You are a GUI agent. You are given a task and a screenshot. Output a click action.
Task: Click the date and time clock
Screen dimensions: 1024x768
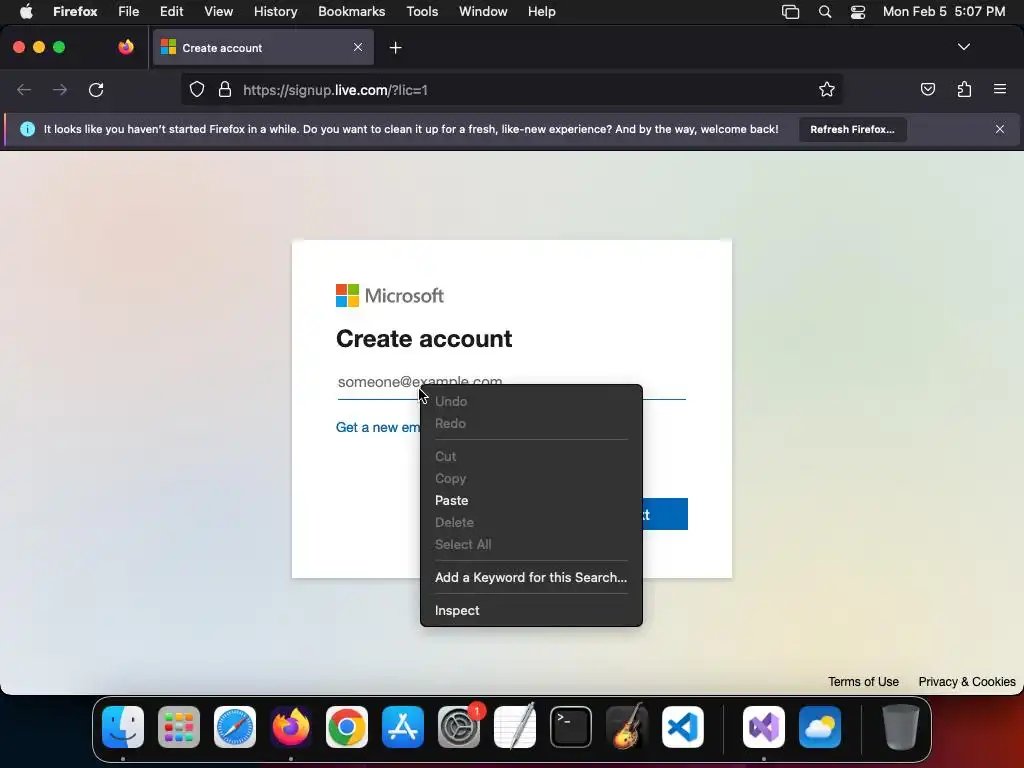944,12
